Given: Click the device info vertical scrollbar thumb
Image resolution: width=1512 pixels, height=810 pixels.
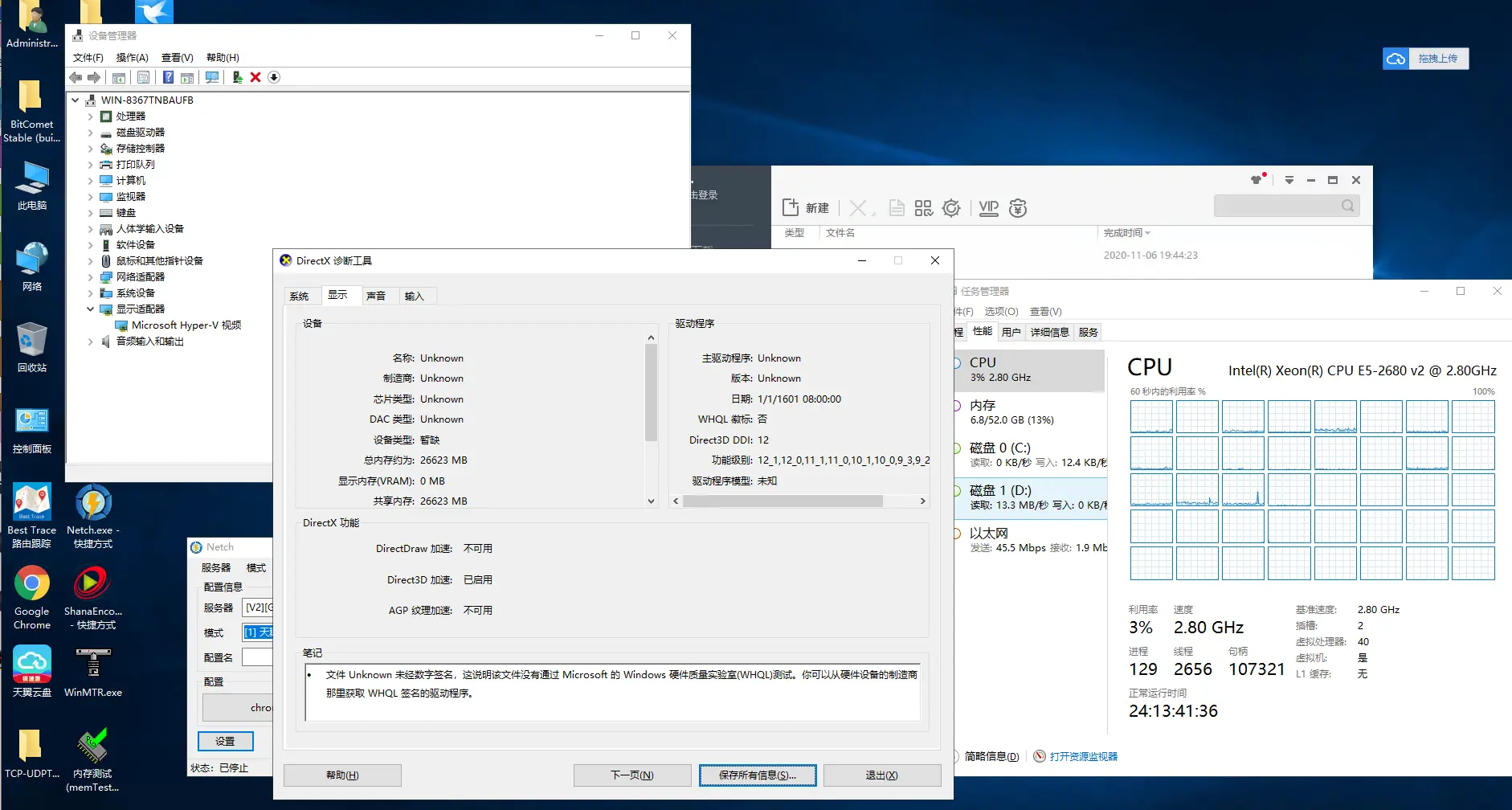Looking at the screenshot, I should click(651, 392).
